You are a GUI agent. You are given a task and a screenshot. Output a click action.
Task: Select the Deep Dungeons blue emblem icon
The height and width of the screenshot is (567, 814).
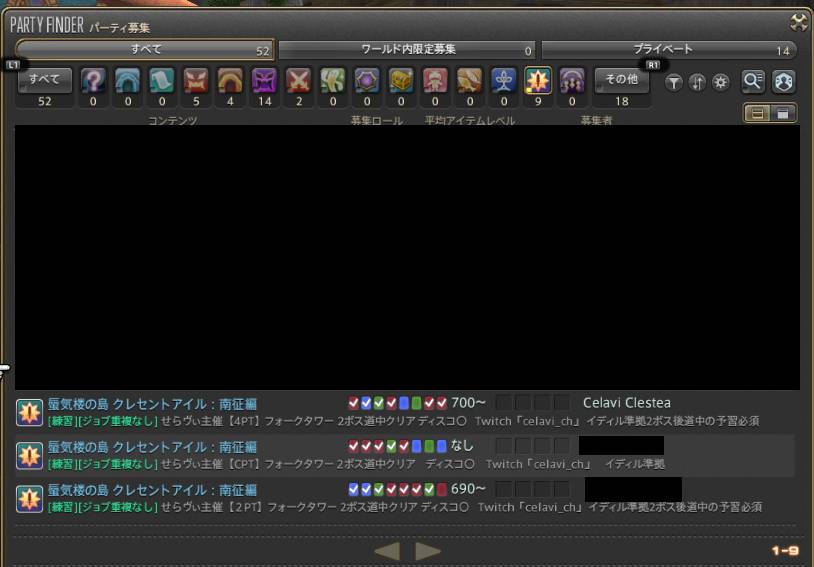(x=504, y=80)
